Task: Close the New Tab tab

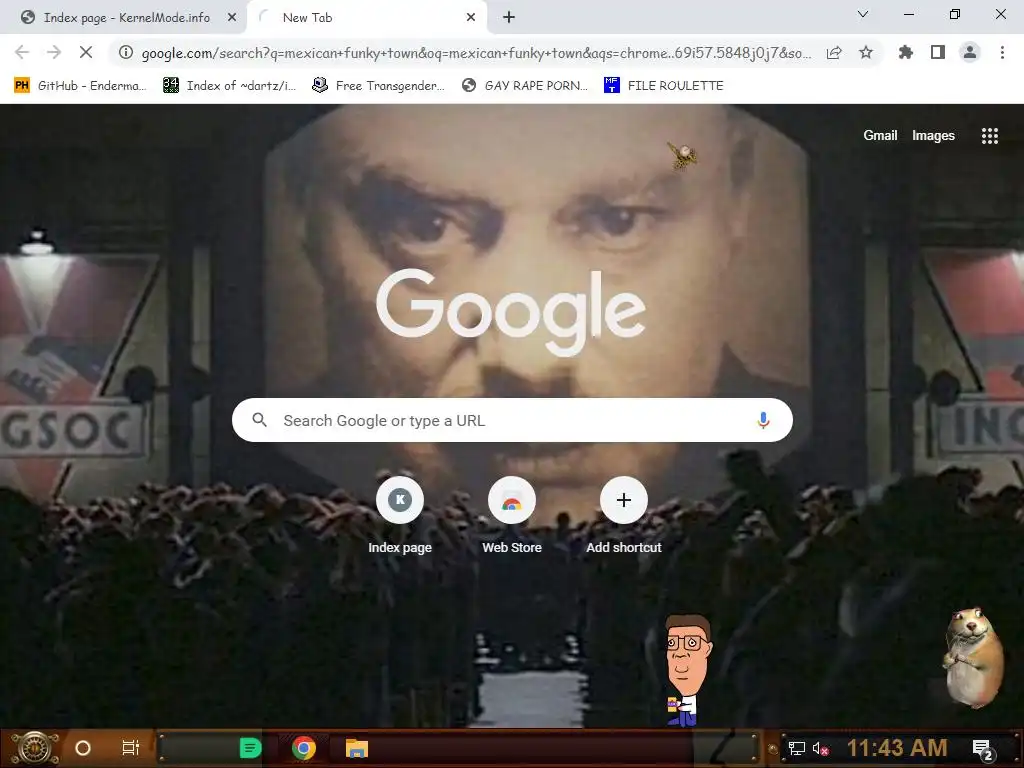Action: click(x=471, y=18)
